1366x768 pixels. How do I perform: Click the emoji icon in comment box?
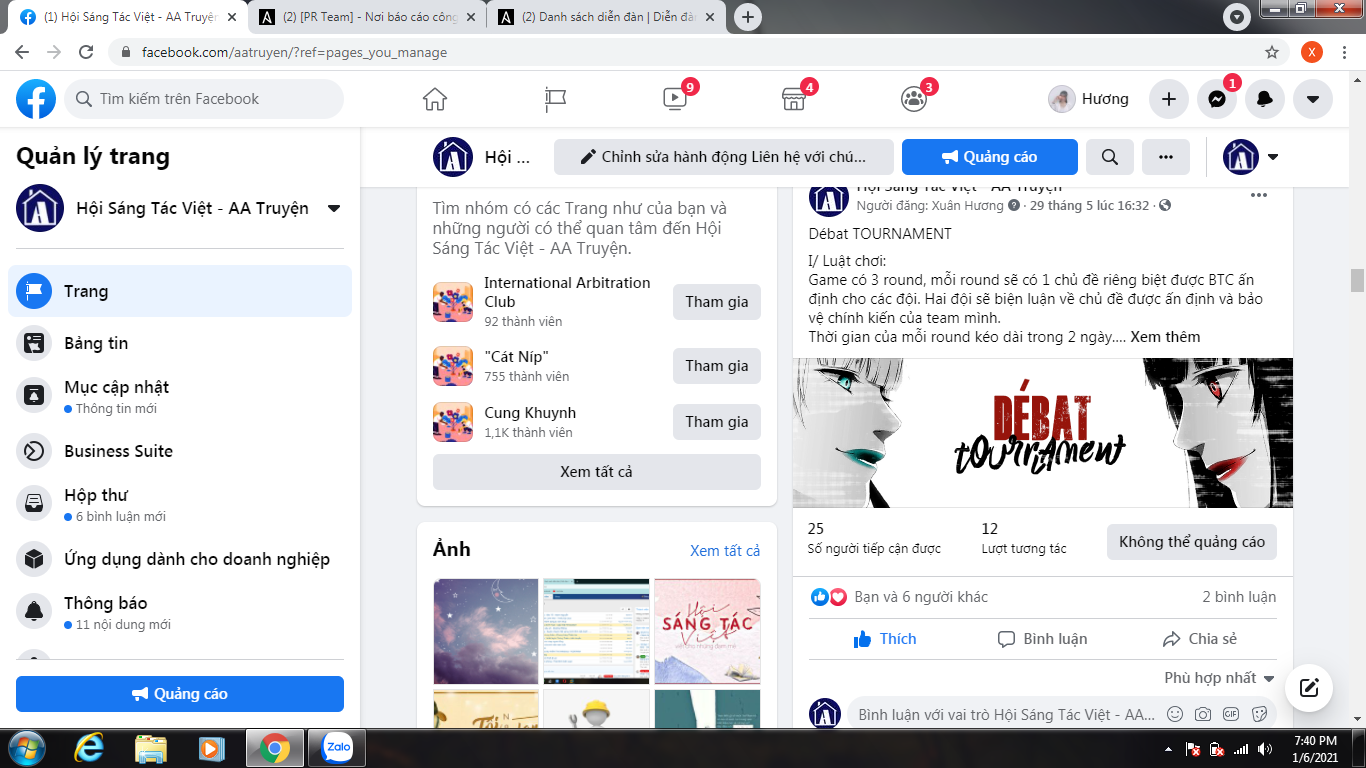pyautogui.click(x=1175, y=715)
